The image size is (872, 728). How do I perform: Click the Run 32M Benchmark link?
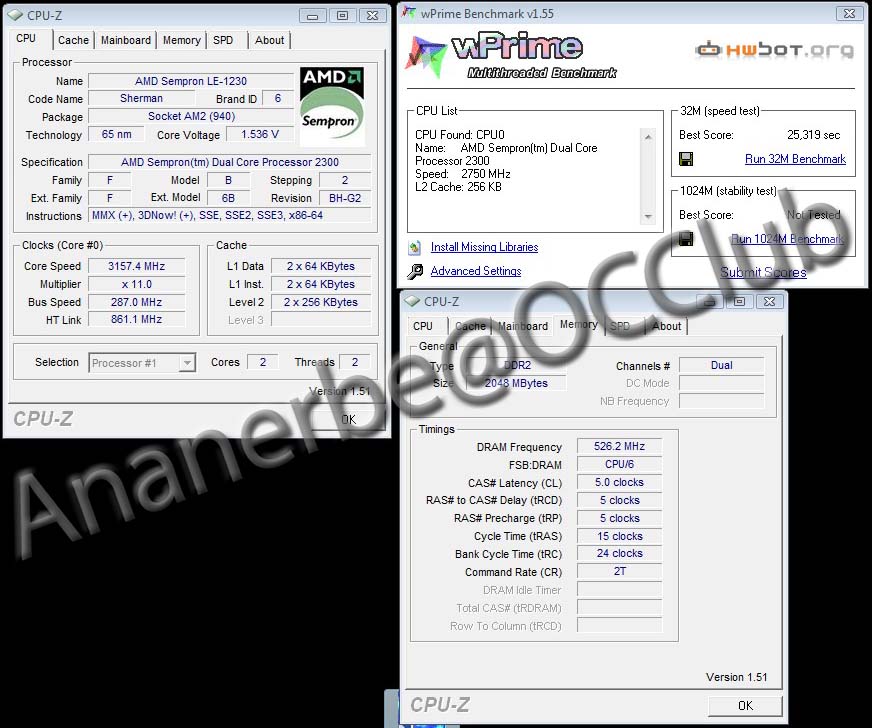click(795, 159)
